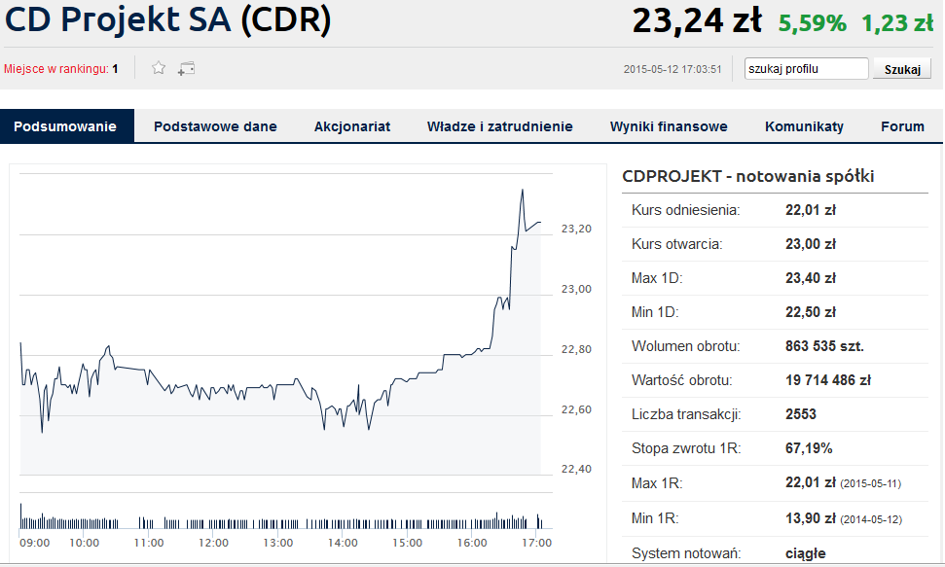
Task: Click Stopa zwrotu 1R value '67,19%'
Action: click(x=809, y=448)
